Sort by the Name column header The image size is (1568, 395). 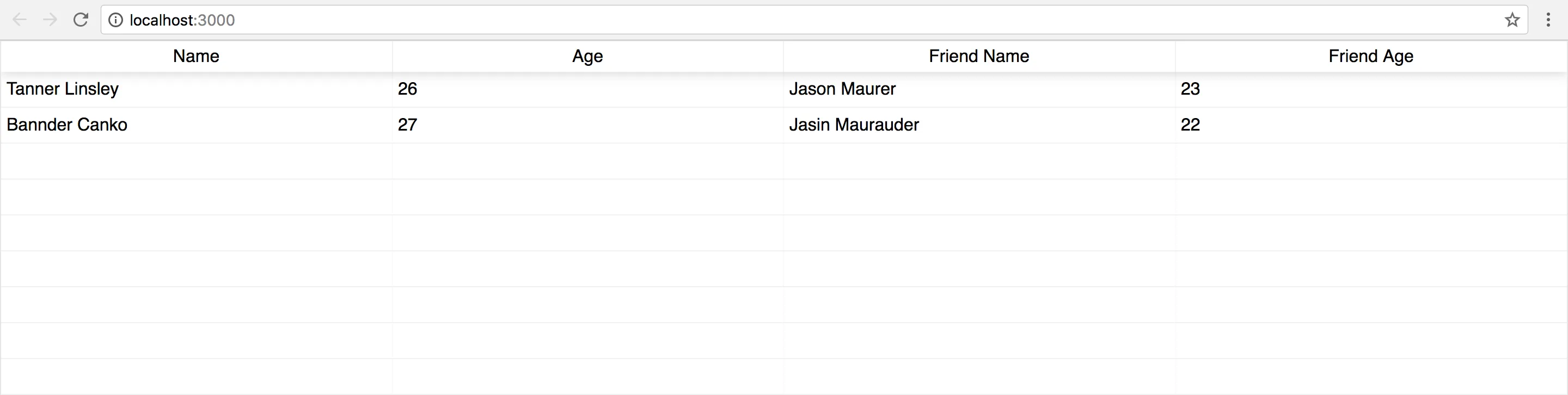[196, 56]
